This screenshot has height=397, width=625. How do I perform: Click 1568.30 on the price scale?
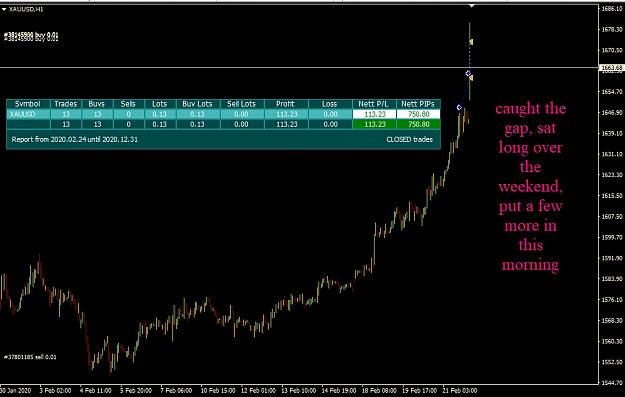point(611,320)
